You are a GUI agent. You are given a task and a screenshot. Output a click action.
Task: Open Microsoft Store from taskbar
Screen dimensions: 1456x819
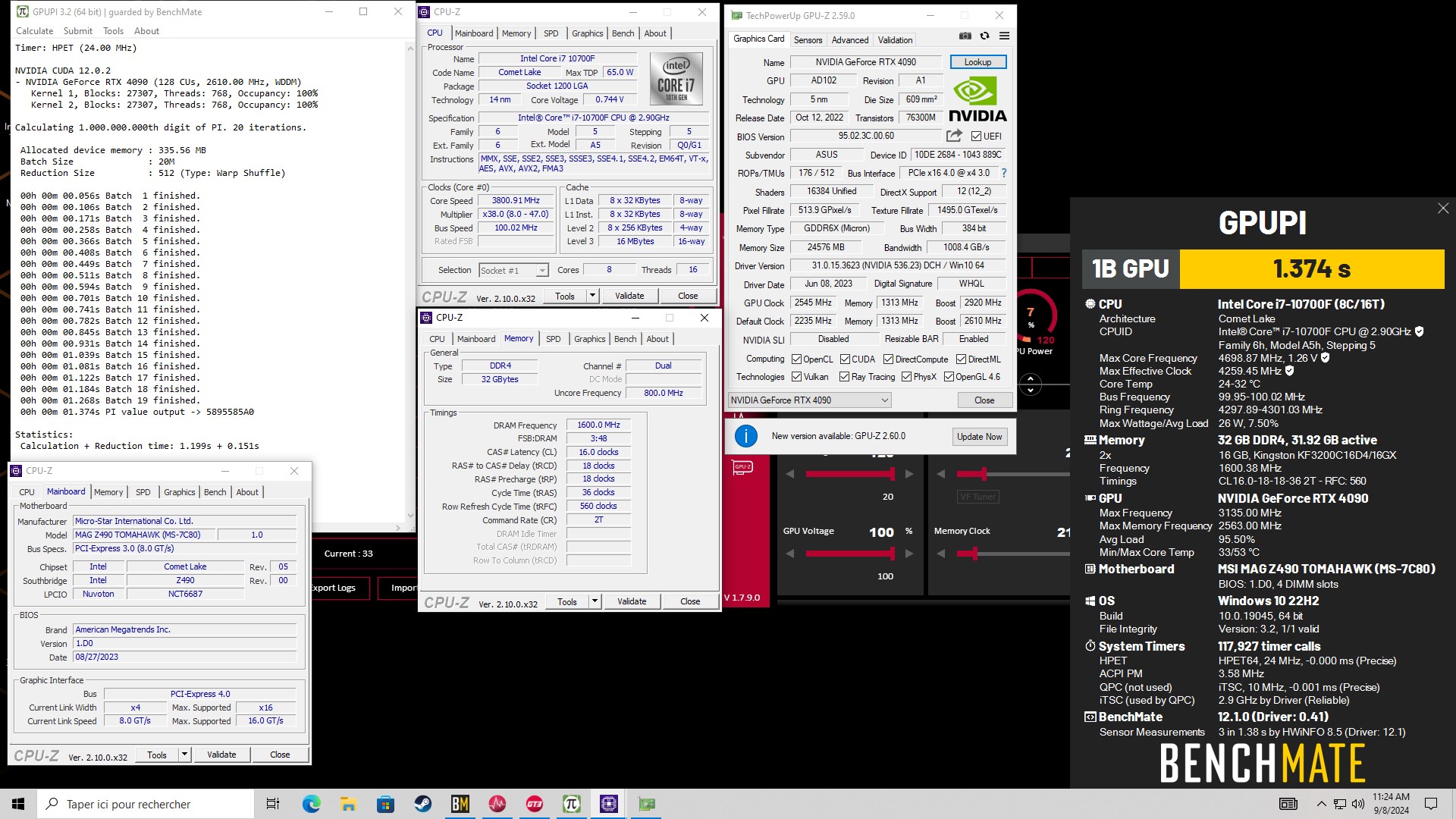tap(385, 804)
